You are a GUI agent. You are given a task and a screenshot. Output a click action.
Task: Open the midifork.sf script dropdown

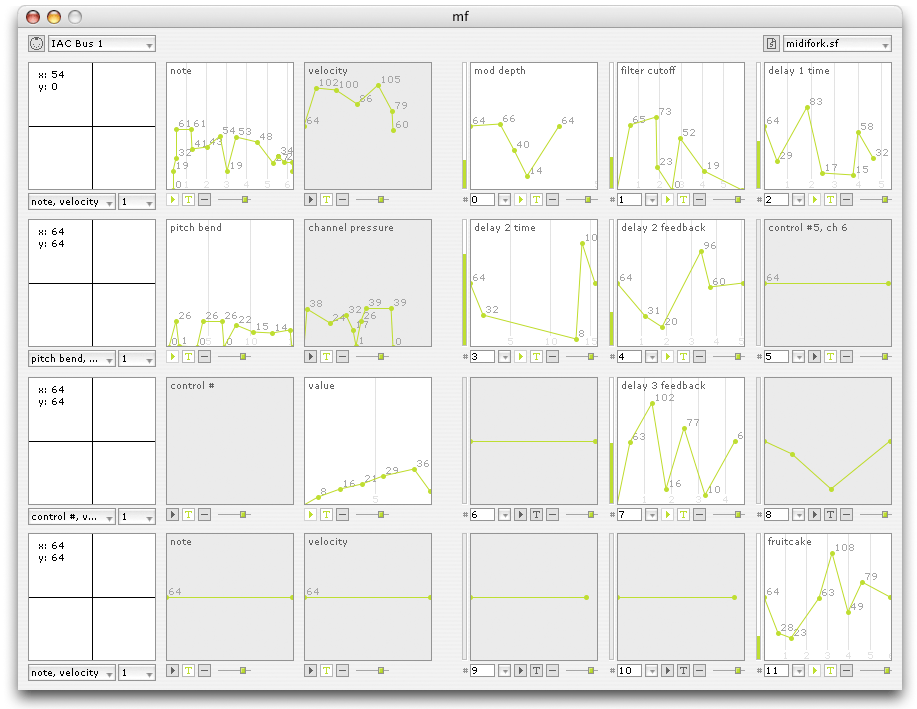click(837, 44)
